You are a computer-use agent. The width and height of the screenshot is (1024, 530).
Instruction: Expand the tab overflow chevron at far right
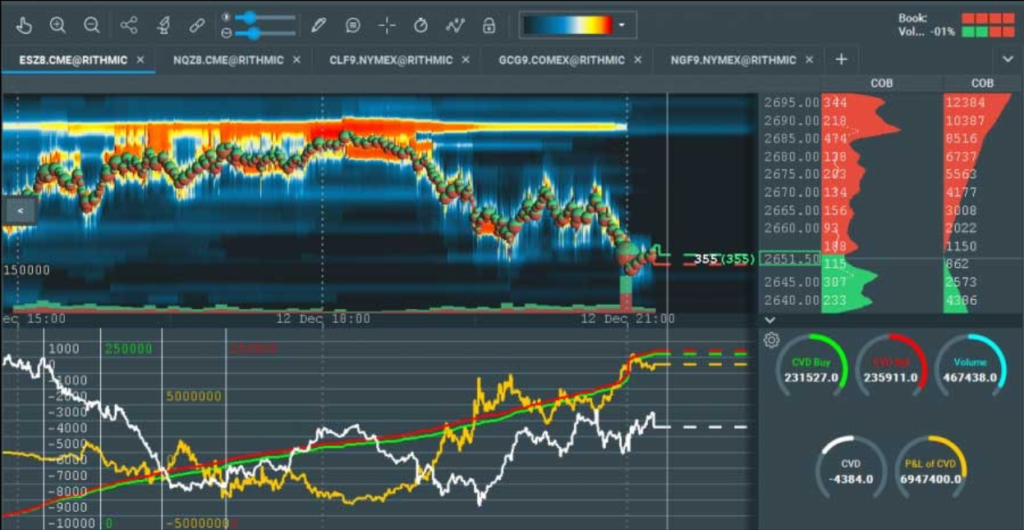click(1007, 60)
